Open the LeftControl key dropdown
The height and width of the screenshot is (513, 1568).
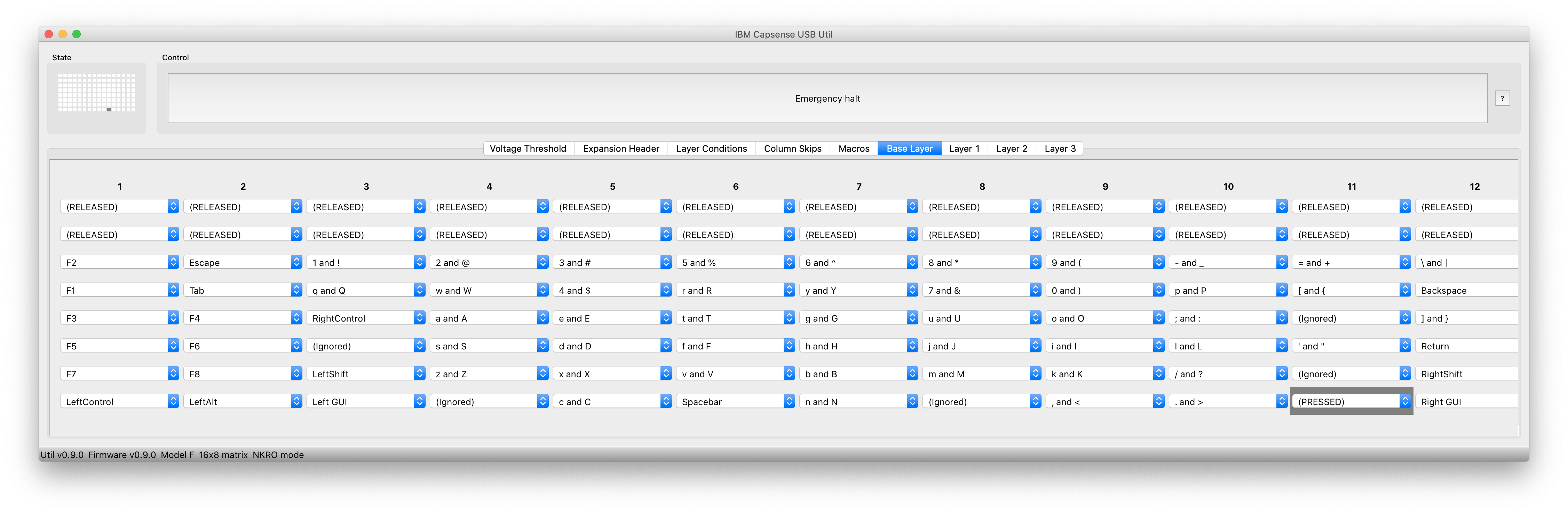coord(120,401)
